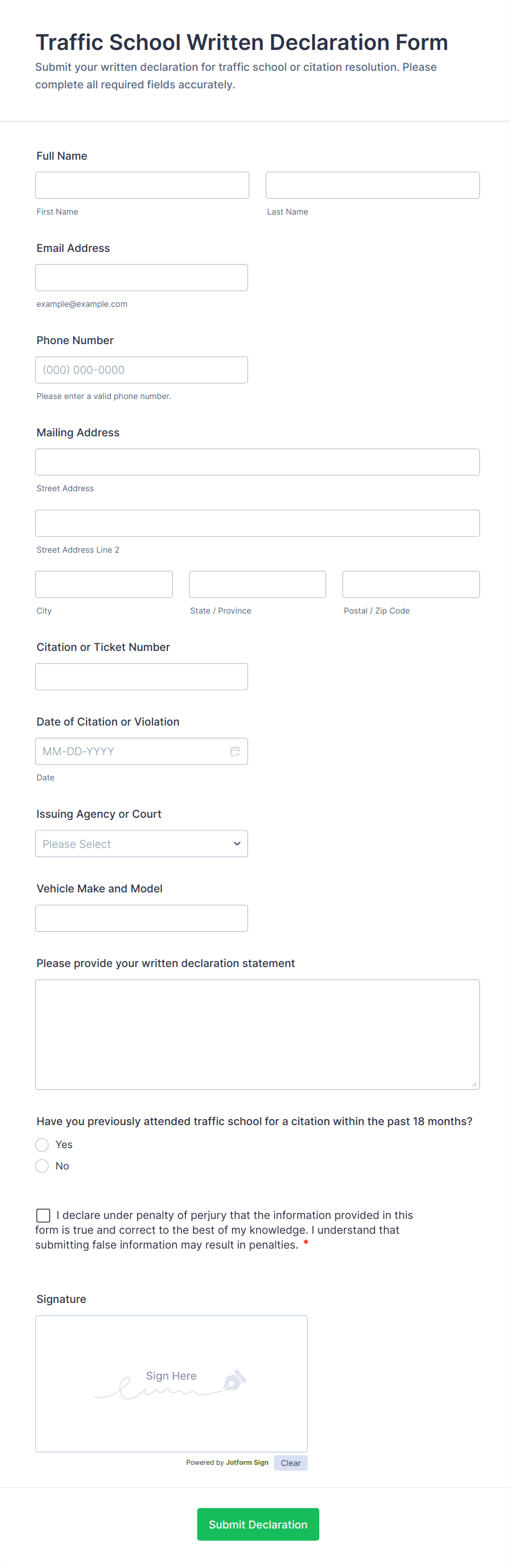The width and height of the screenshot is (510, 1568).
Task: Select the Phone Number input
Action: [x=141, y=370]
